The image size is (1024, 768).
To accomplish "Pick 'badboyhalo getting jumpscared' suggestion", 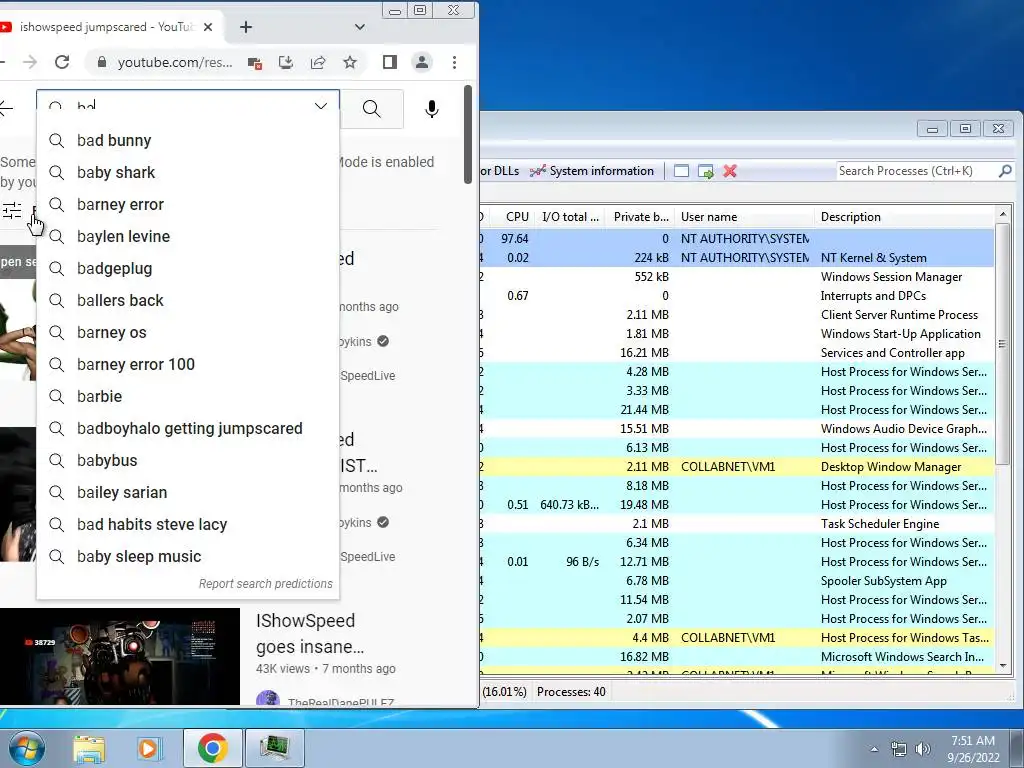I will pos(188,428).
